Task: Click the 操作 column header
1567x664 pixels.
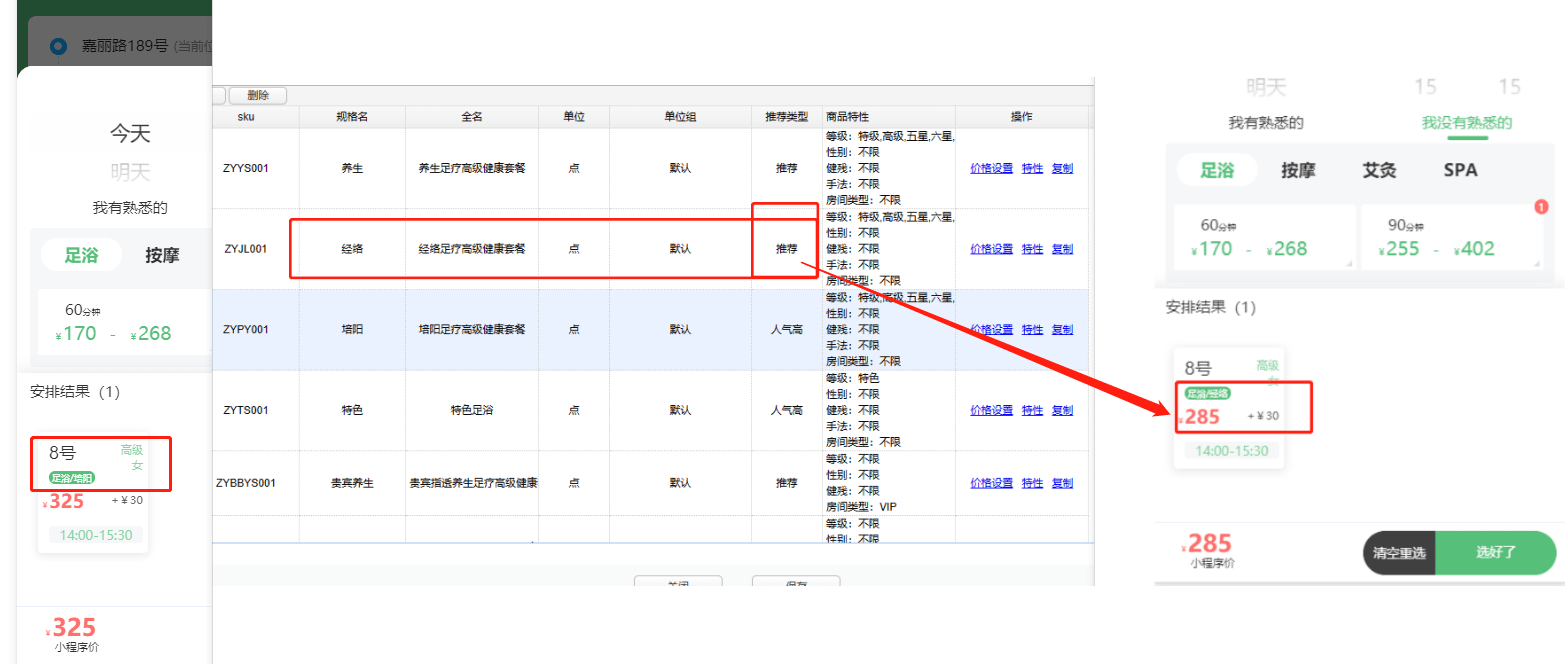Action: pos(1021,117)
